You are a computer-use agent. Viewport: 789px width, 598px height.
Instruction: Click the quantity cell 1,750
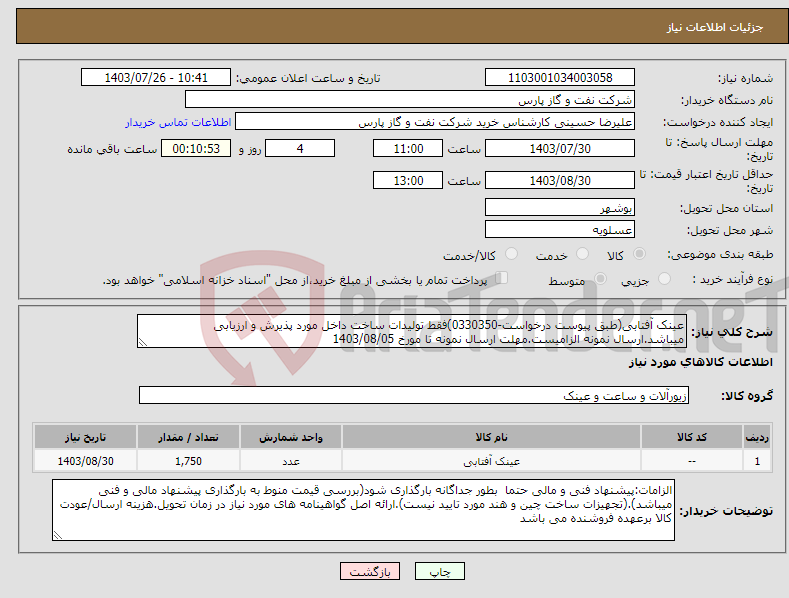point(188,461)
